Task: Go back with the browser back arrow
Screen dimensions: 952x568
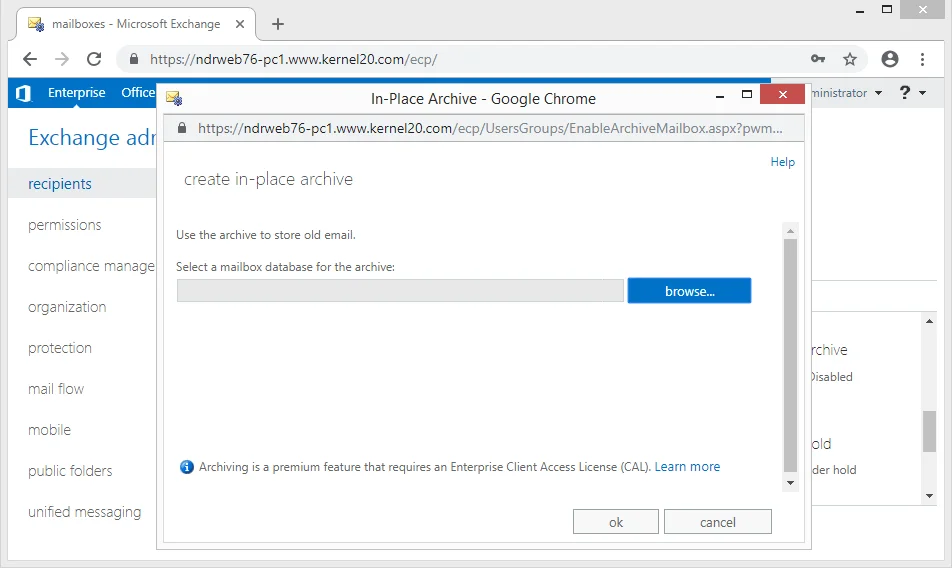Action: click(30, 59)
